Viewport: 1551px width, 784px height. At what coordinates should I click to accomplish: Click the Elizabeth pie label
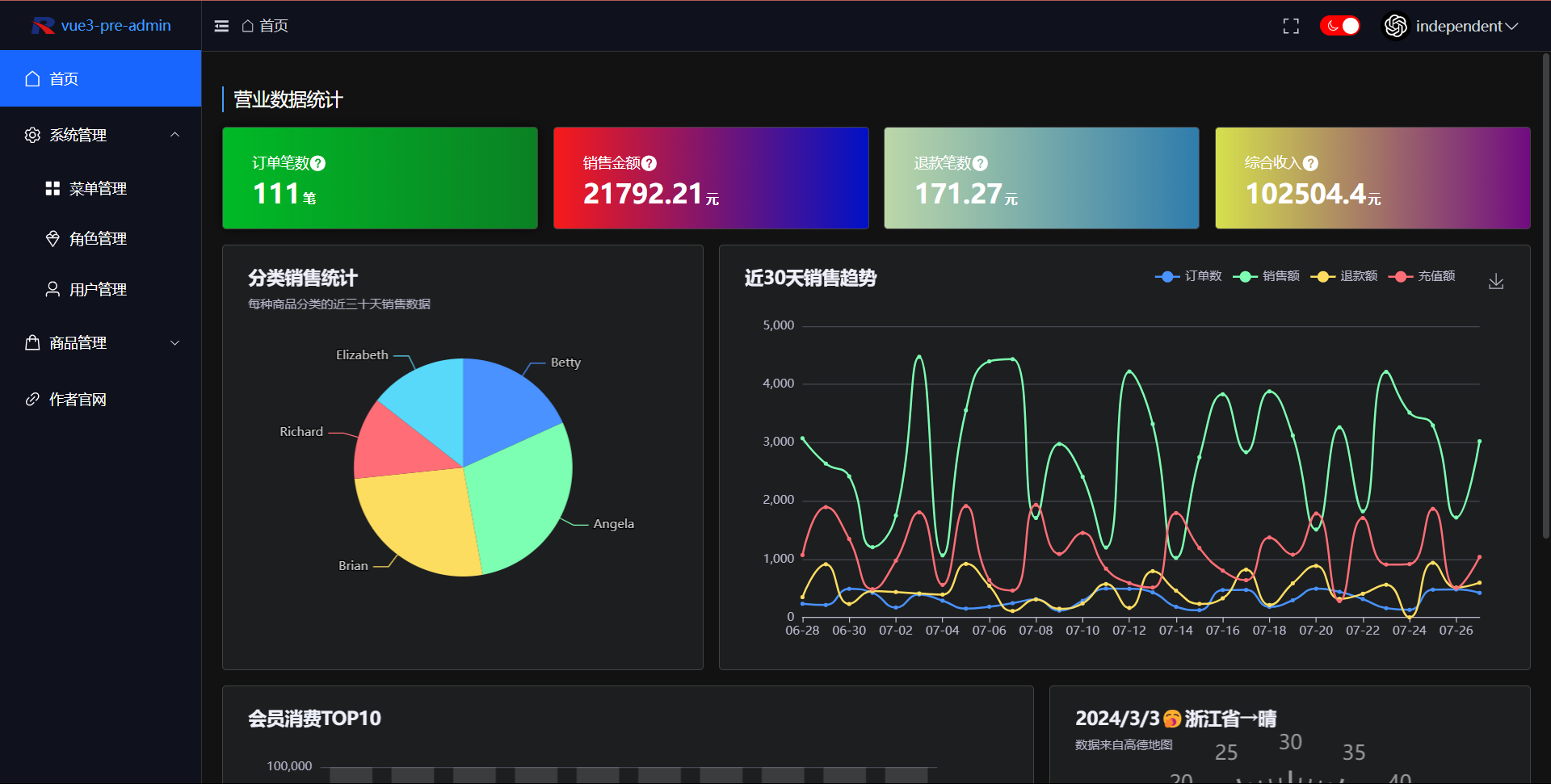[x=362, y=355]
